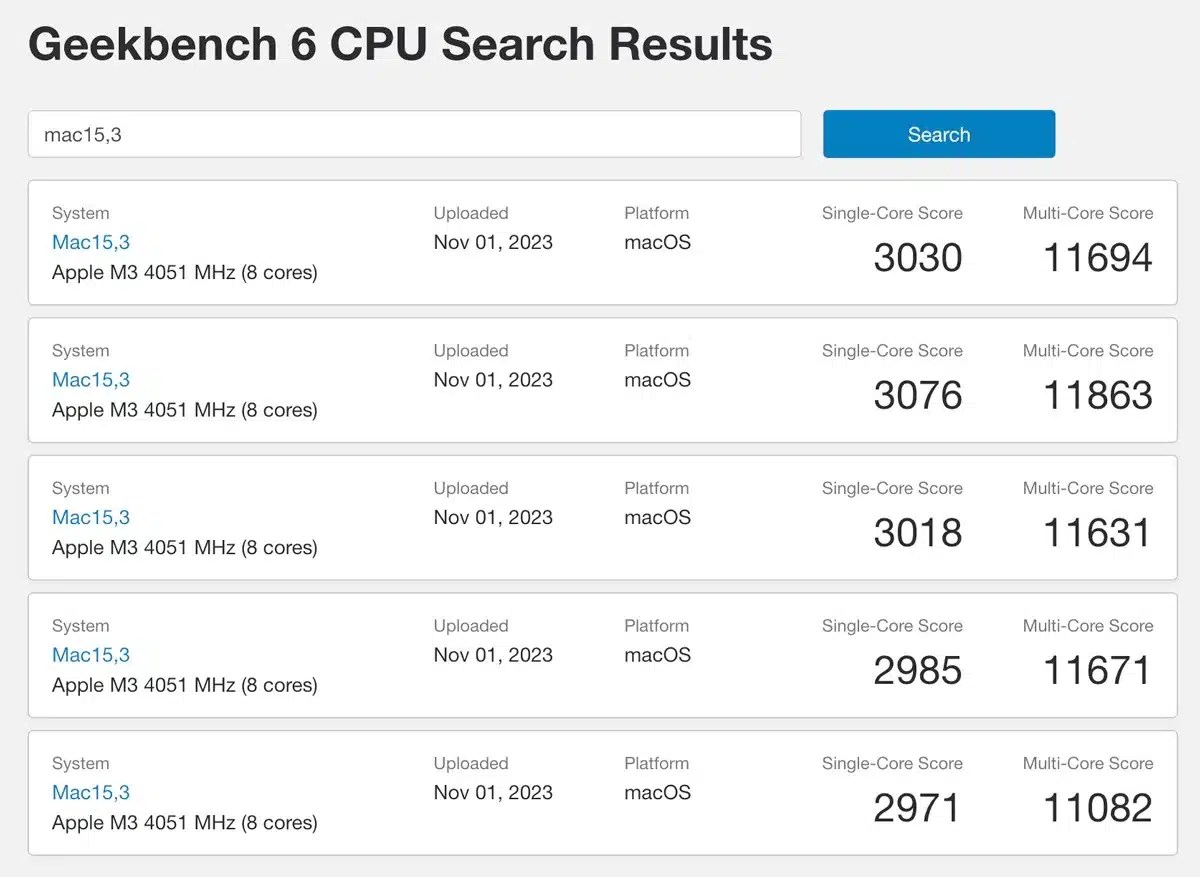Click the single-core score 2971
The height and width of the screenshot is (877, 1200).
[x=917, y=808]
